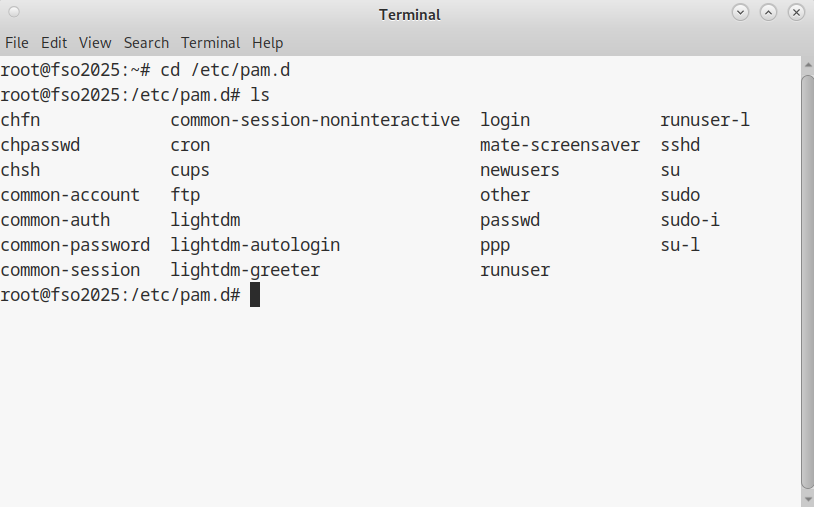
Task: Click the lightdm-autologin entry in listing
Action: 255,245
